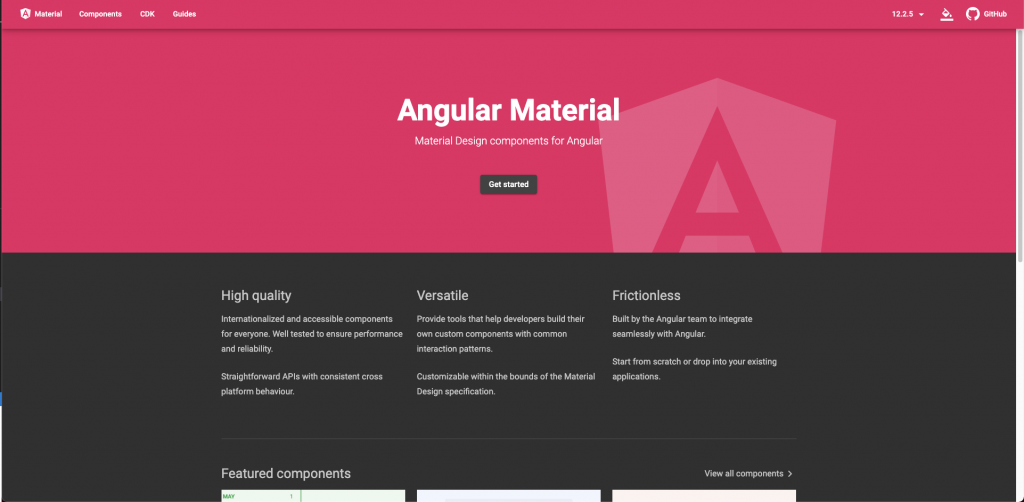Click the Featured components heading

point(286,474)
